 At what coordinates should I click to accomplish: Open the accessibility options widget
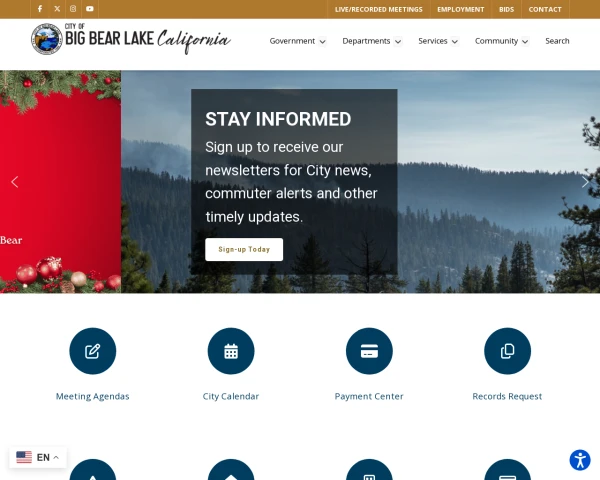(x=580, y=460)
